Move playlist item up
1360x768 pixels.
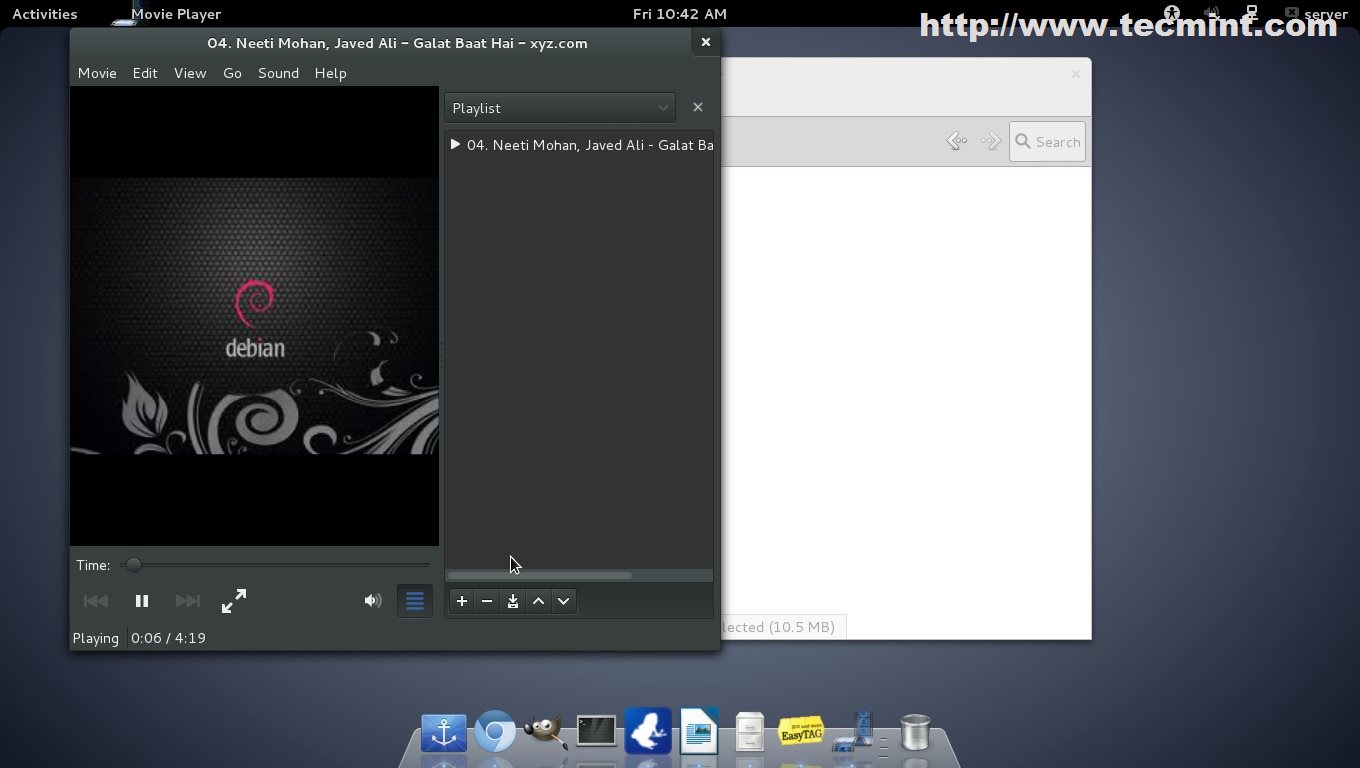[538, 601]
